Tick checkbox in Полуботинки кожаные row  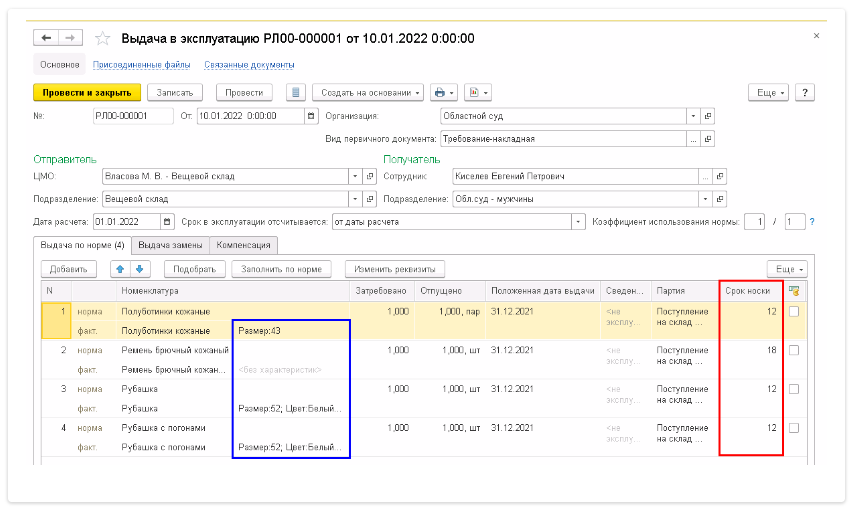click(794, 312)
